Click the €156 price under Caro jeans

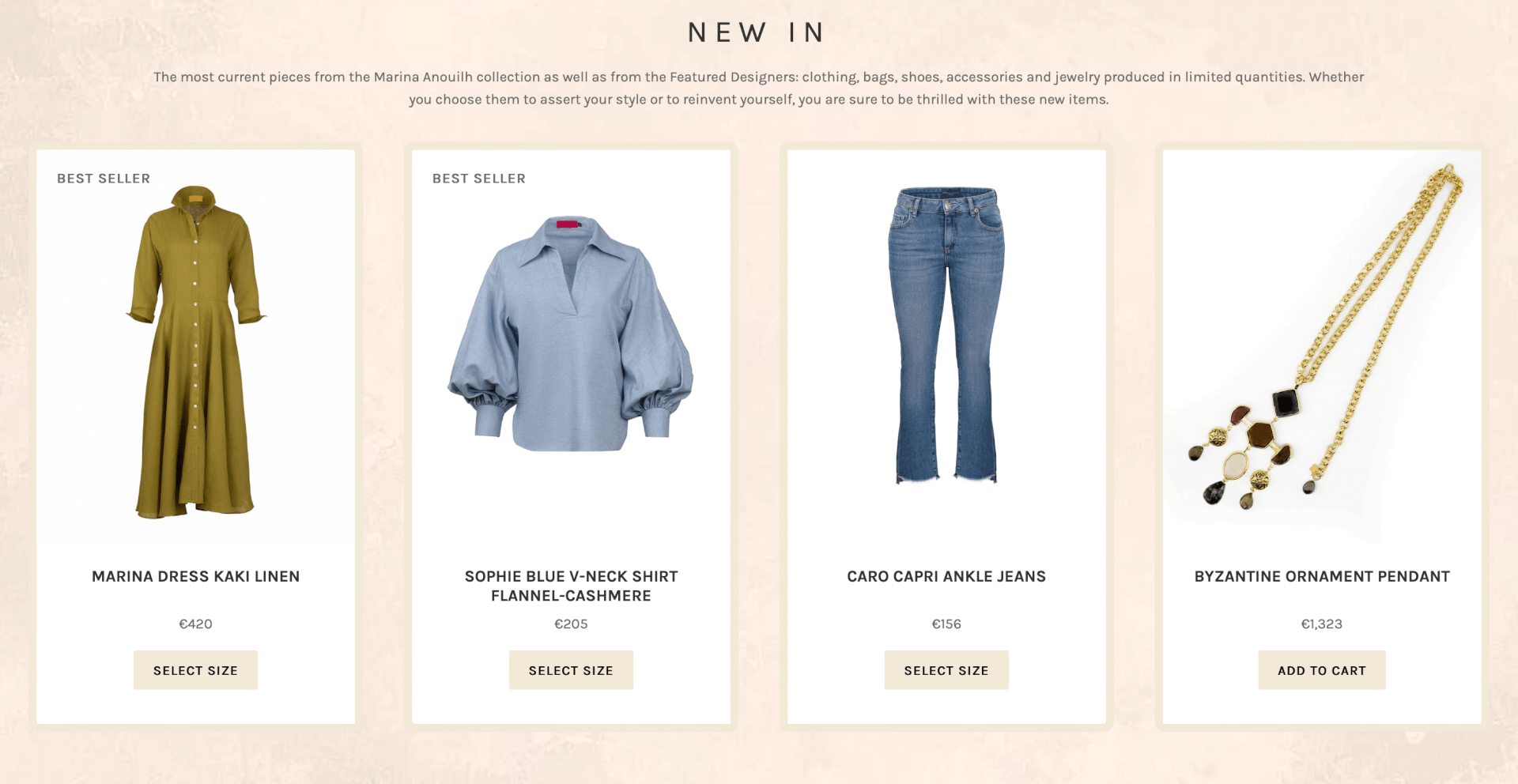(946, 624)
